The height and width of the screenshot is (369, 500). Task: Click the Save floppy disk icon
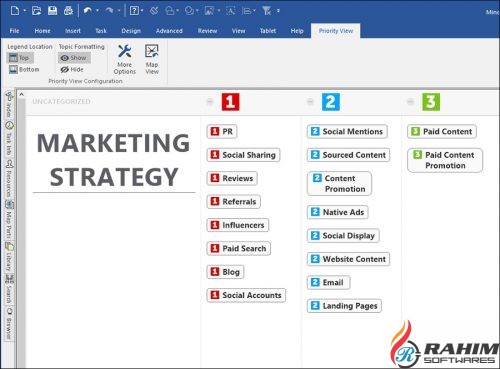click(x=52, y=11)
